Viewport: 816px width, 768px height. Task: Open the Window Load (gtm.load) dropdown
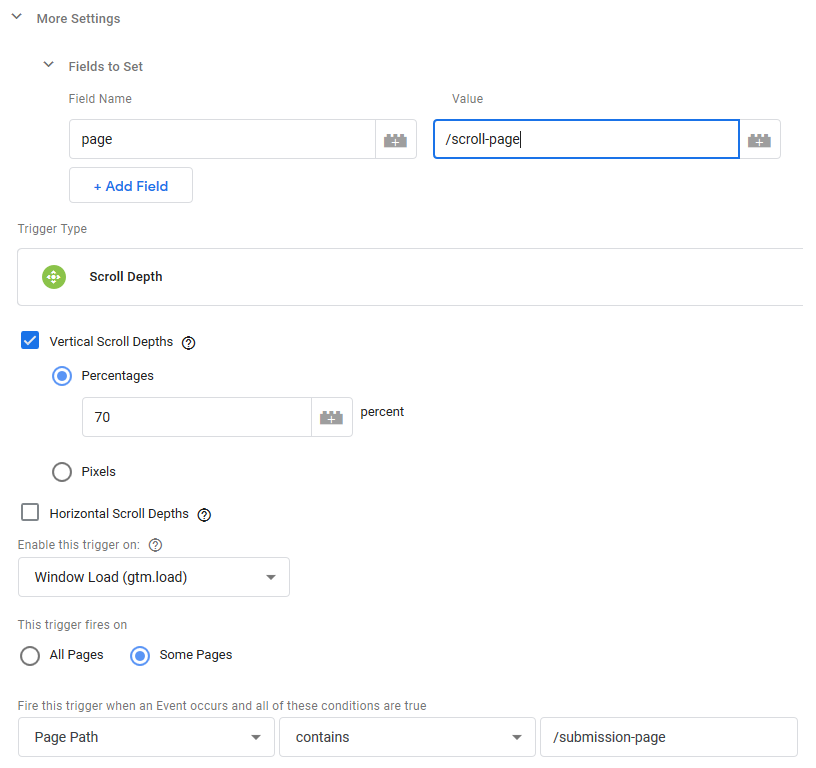point(154,577)
